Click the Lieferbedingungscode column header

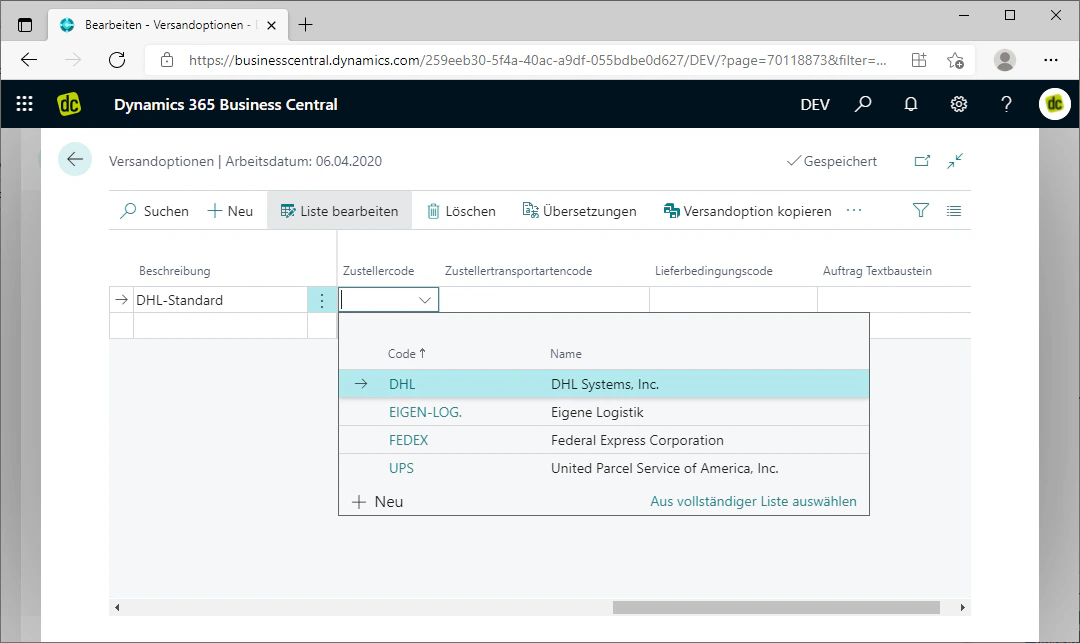[714, 271]
